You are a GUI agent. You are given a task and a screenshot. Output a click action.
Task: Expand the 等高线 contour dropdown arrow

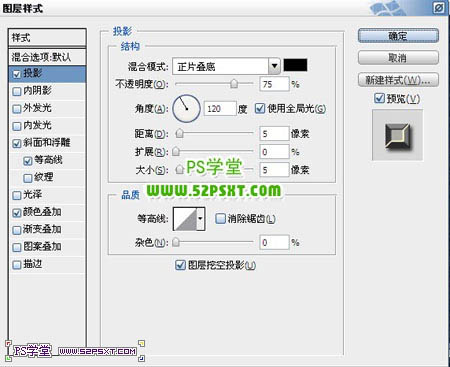pos(201,219)
